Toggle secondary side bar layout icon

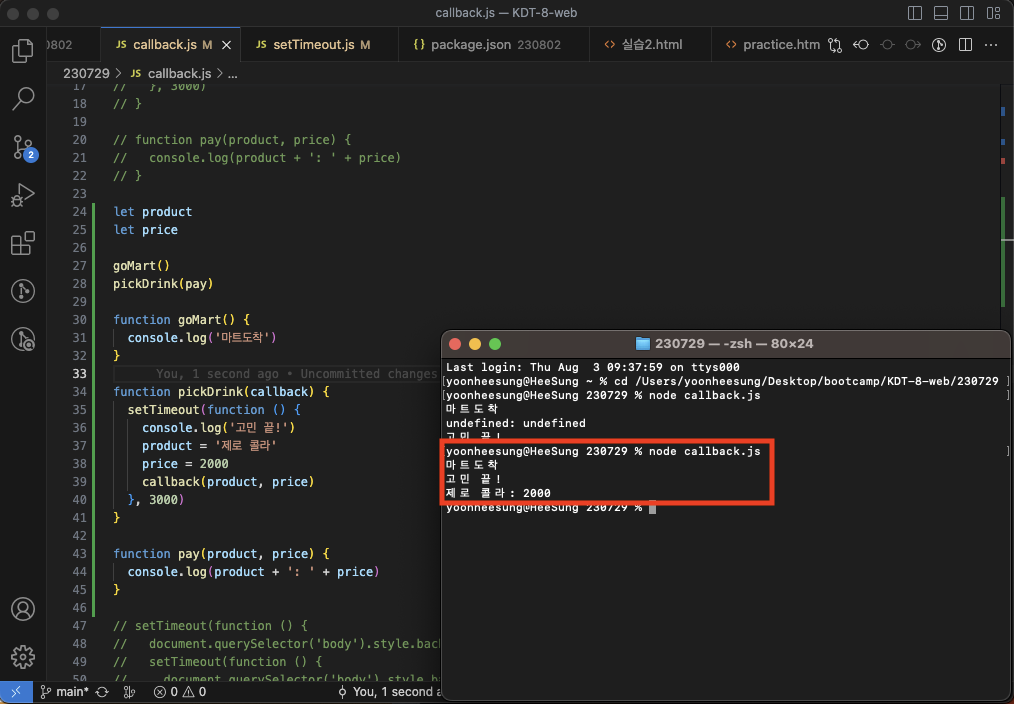(x=967, y=13)
